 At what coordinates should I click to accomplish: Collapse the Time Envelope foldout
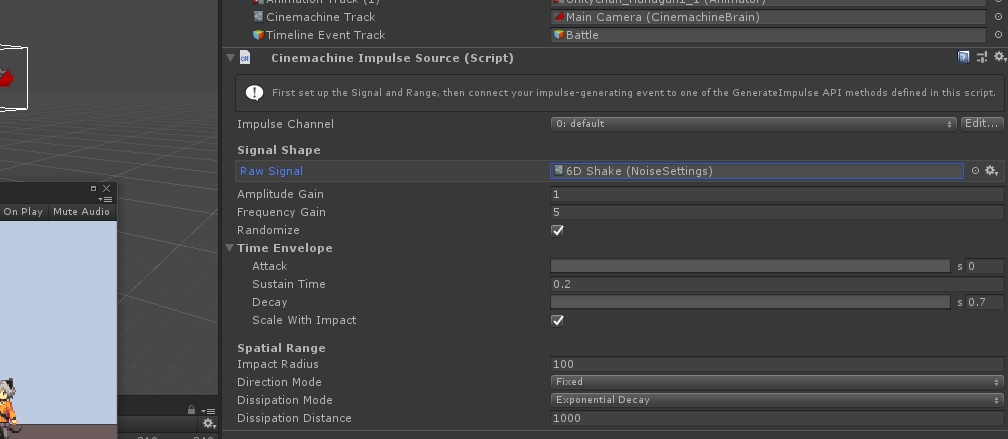230,247
